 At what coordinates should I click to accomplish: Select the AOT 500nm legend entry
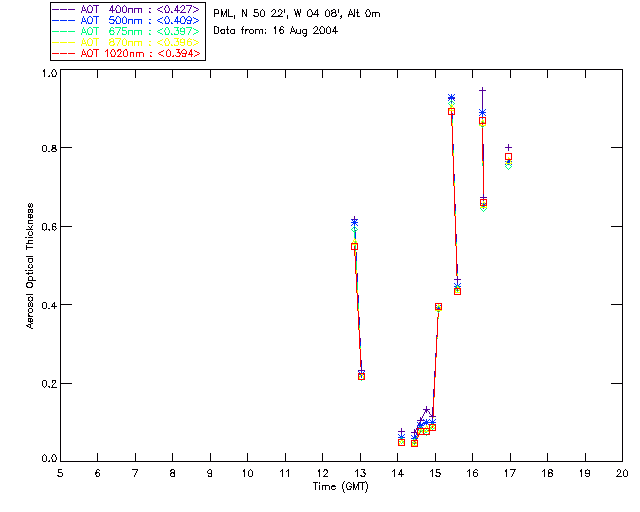tap(126, 20)
